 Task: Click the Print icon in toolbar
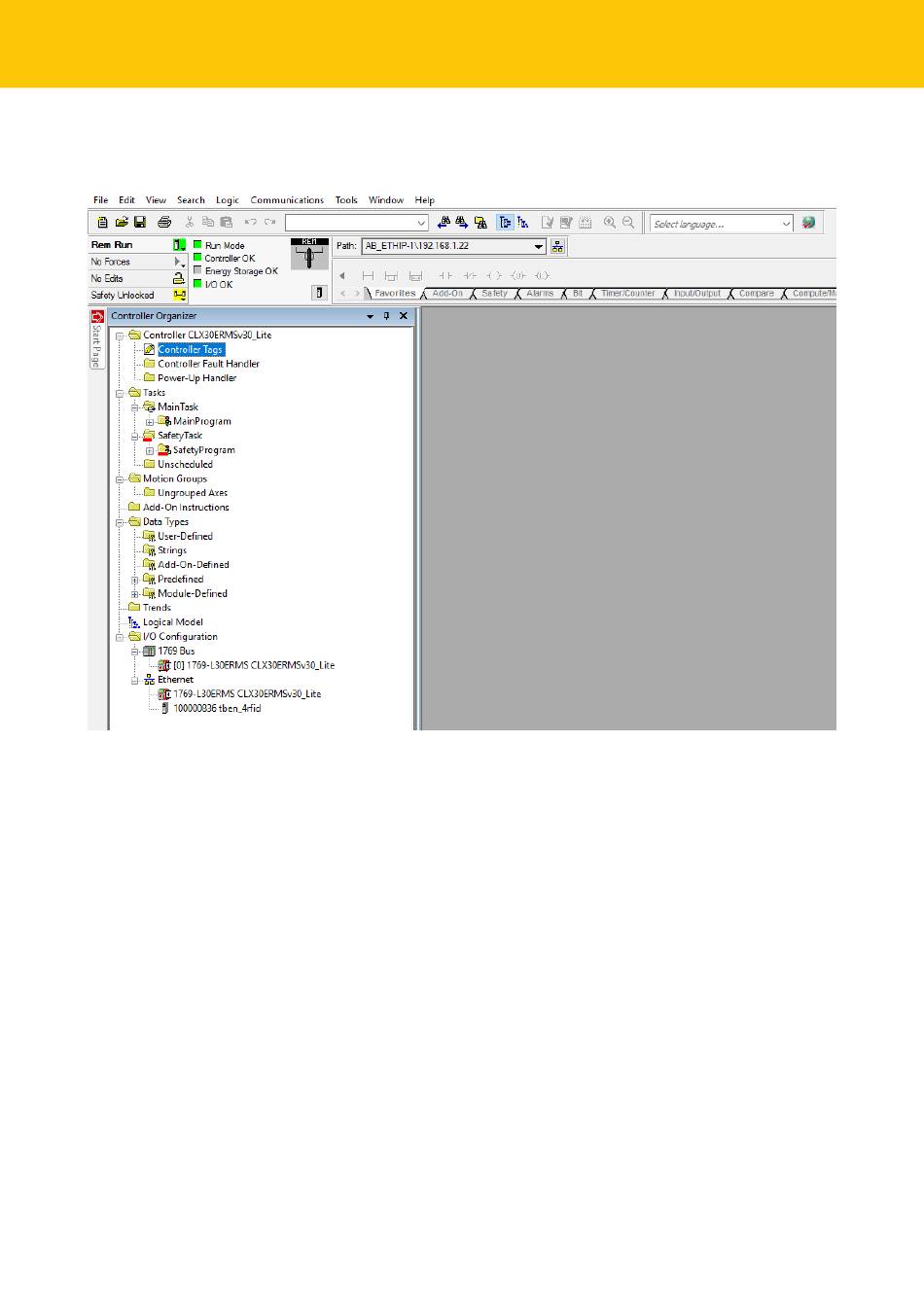coord(164,223)
